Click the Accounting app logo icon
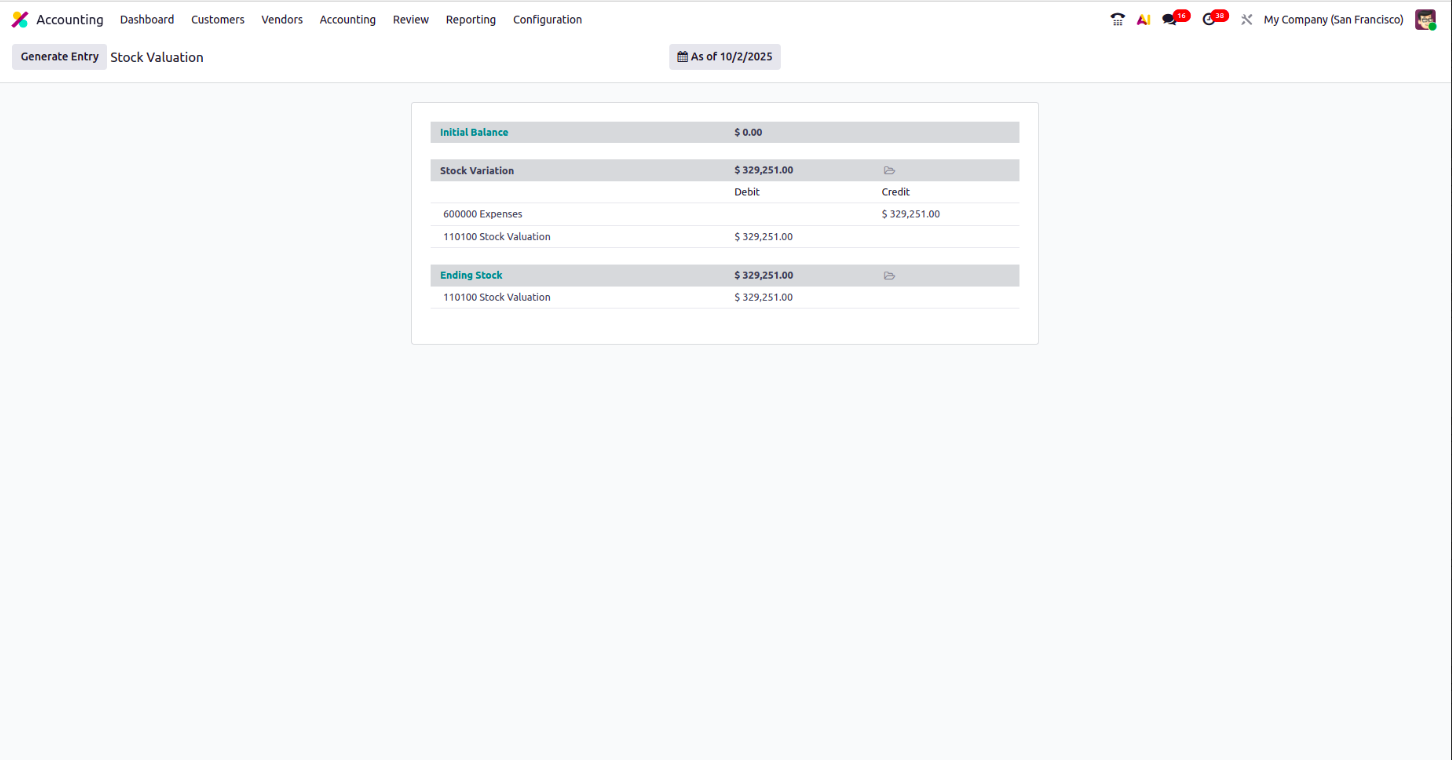 point(20,20)
